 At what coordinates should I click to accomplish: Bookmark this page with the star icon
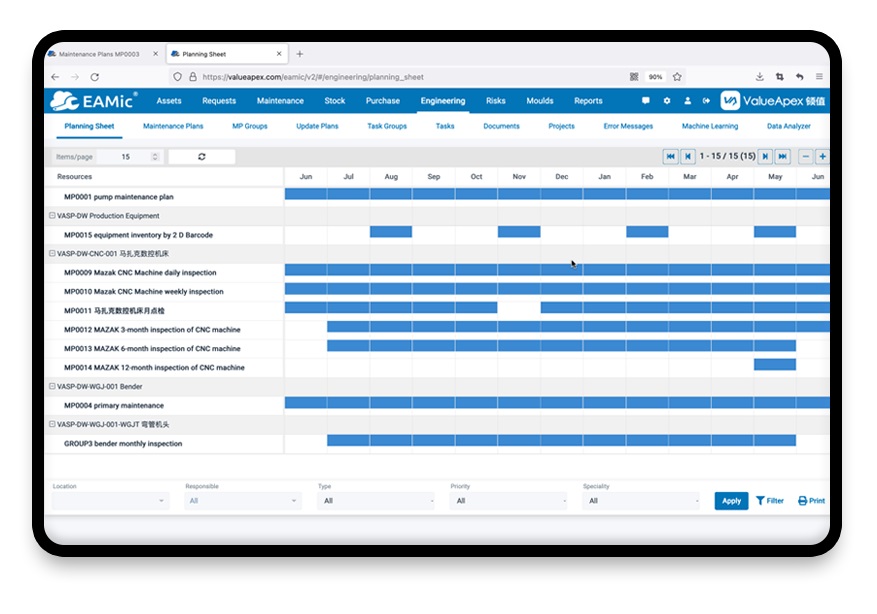coord(677,77)
